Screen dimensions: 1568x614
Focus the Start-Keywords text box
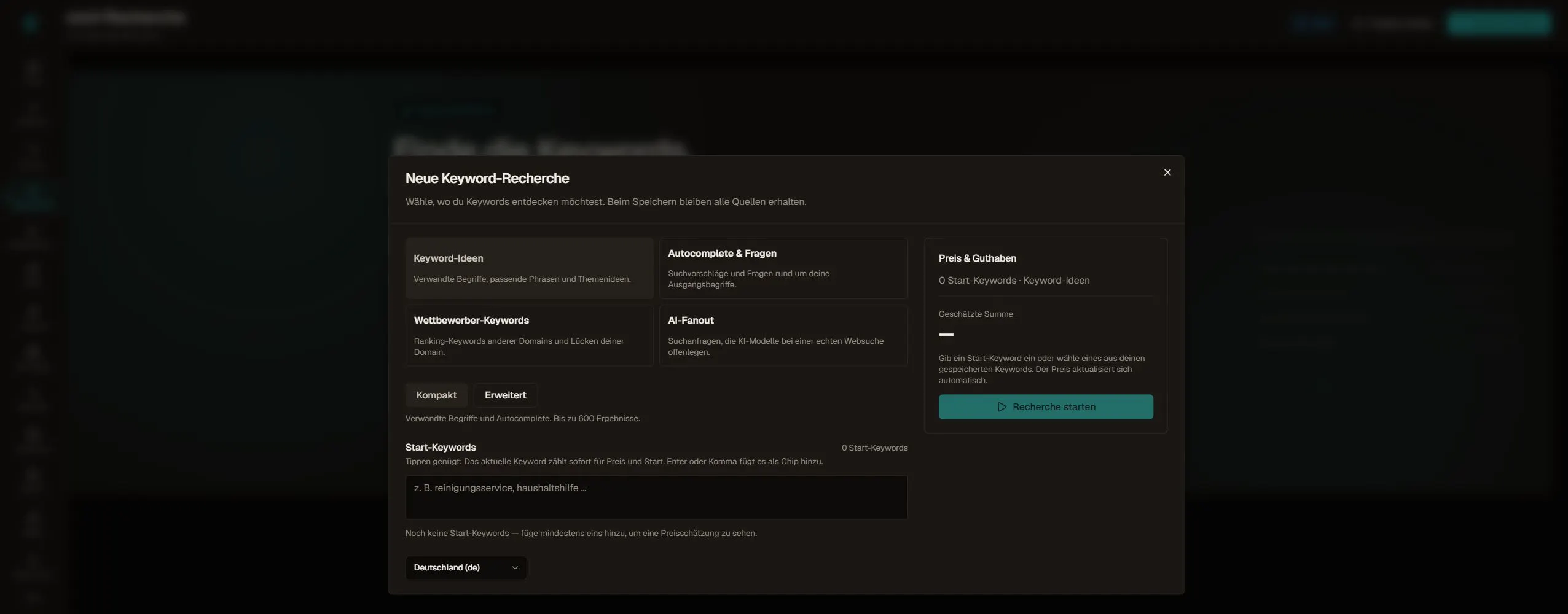pyautogui.click(x=656, y=497)
